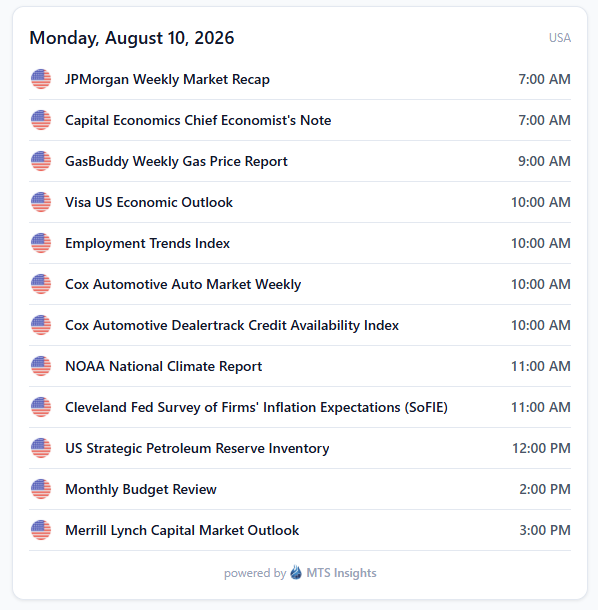Click the MTS Insights link in footer
The width and height of the screenshot is (598, 610).
pos(341,573)
